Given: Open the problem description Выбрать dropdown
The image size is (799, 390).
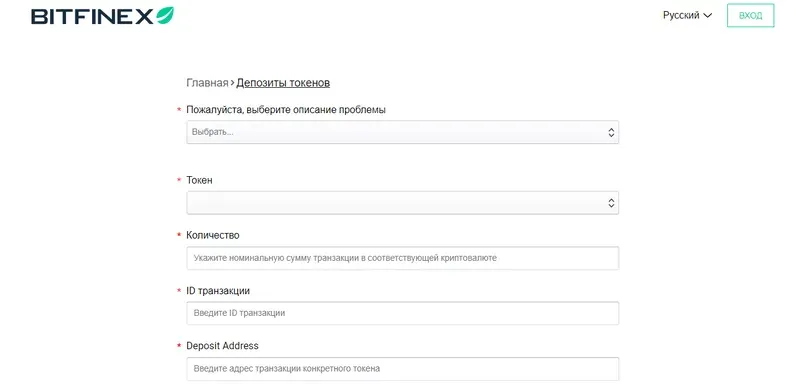Looking at the screenshot, I should [403, 132].
